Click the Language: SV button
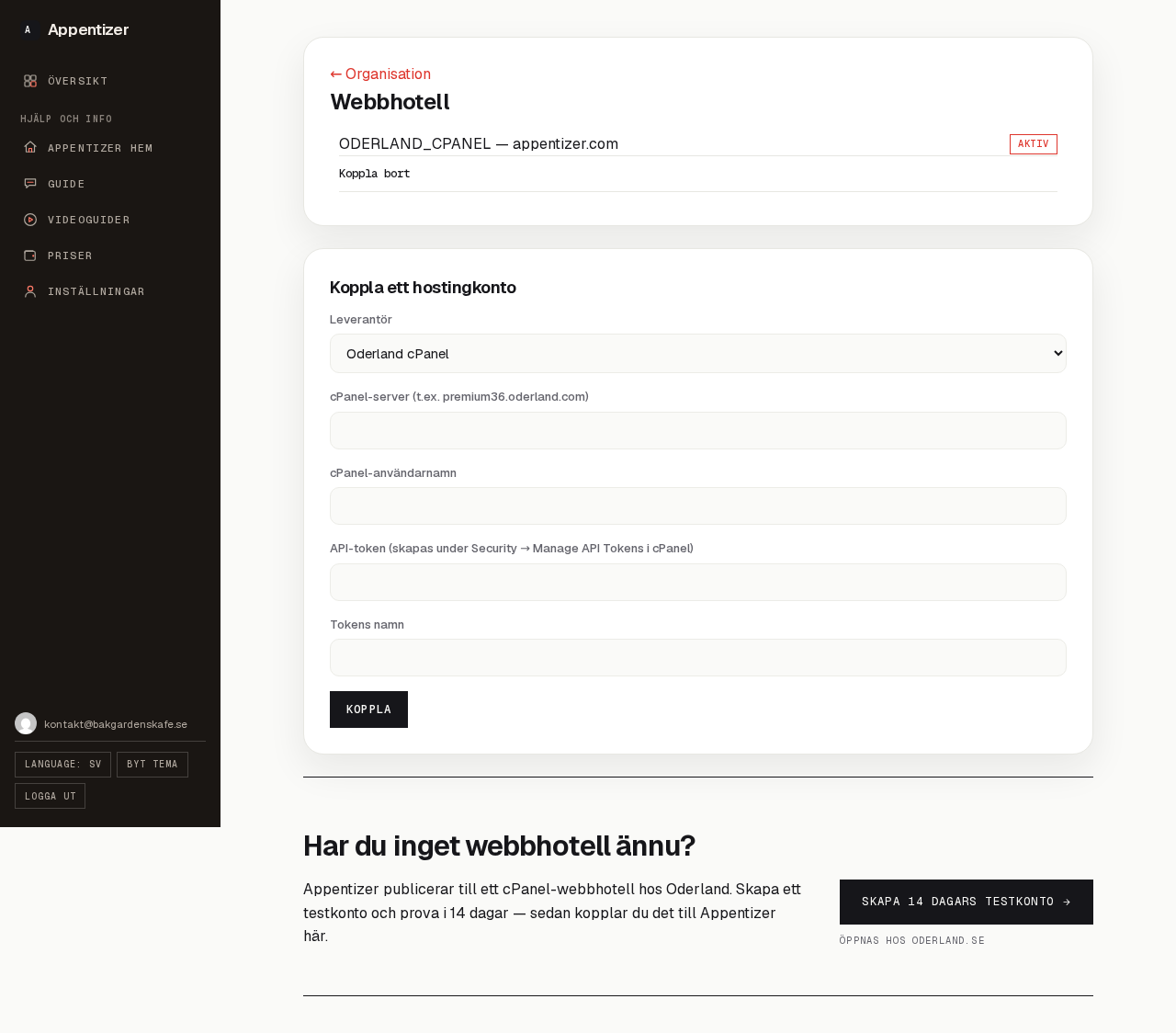Screen dimensions: 1176x1033 (x=62, y=765)
